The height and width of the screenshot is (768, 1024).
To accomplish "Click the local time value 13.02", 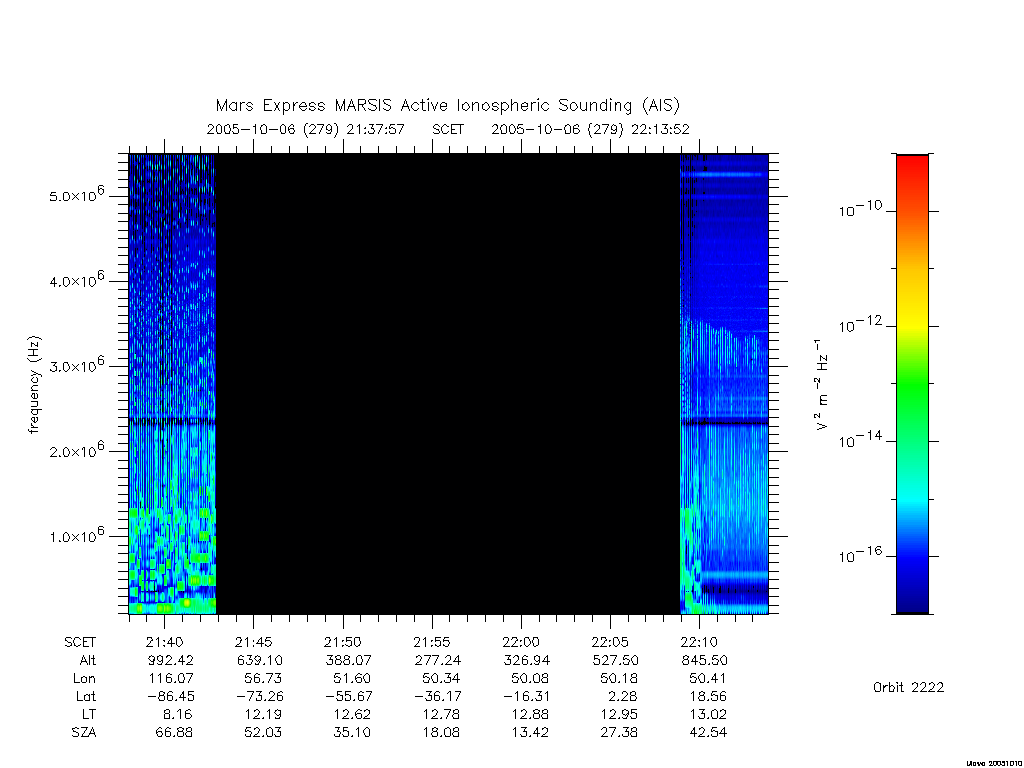I will pyautogui.click(x=709, y=714).
